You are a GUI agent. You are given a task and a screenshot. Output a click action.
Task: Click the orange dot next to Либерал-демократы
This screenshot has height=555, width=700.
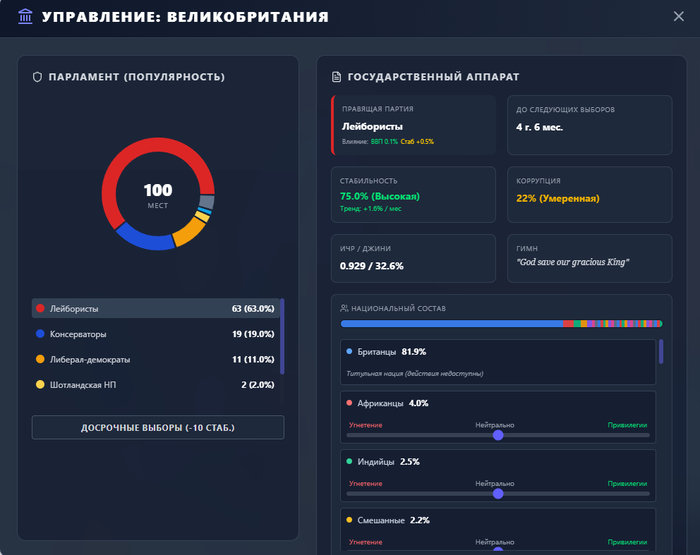click(x=40, y=359)
